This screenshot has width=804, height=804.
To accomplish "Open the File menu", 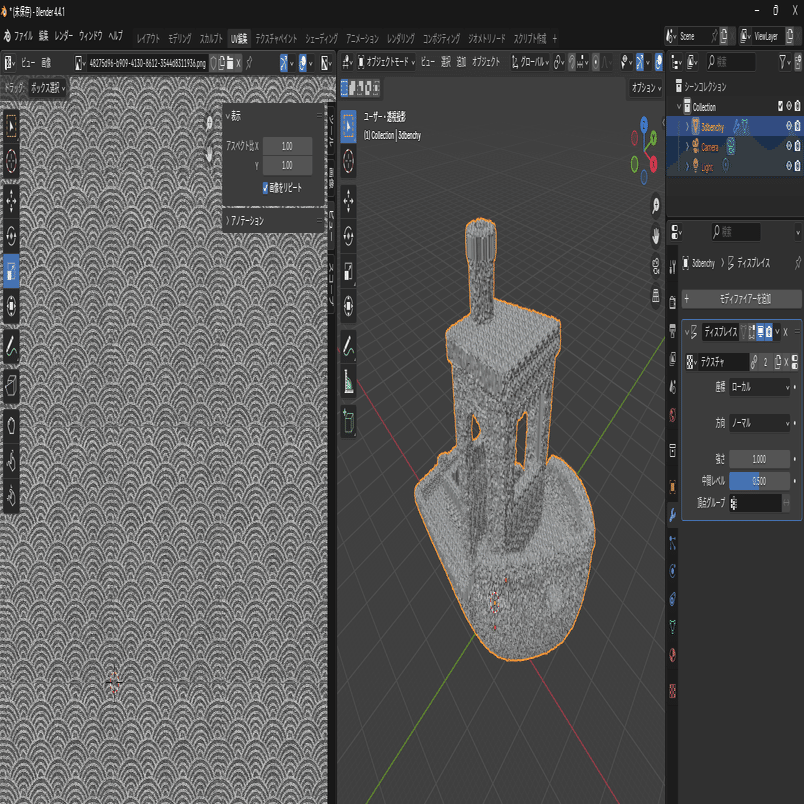I will pos(23,36).
